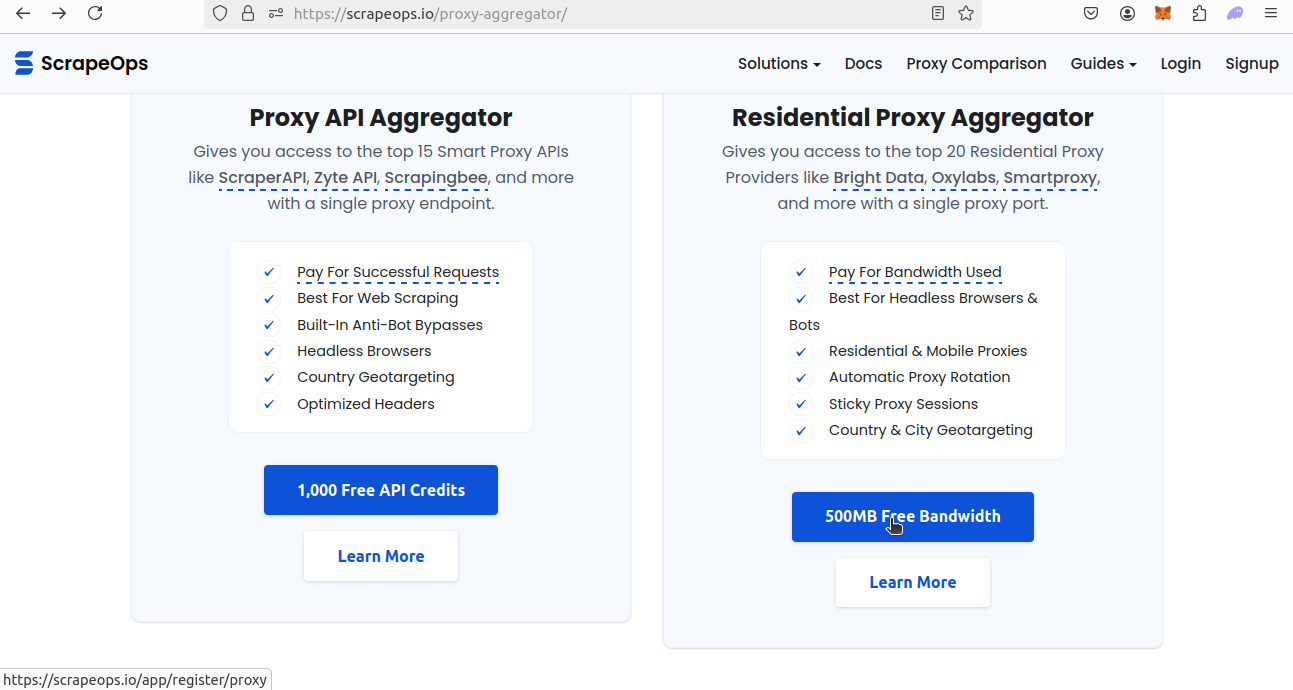Click Automatic Proxy Rotation text

(x=920, y=377)
